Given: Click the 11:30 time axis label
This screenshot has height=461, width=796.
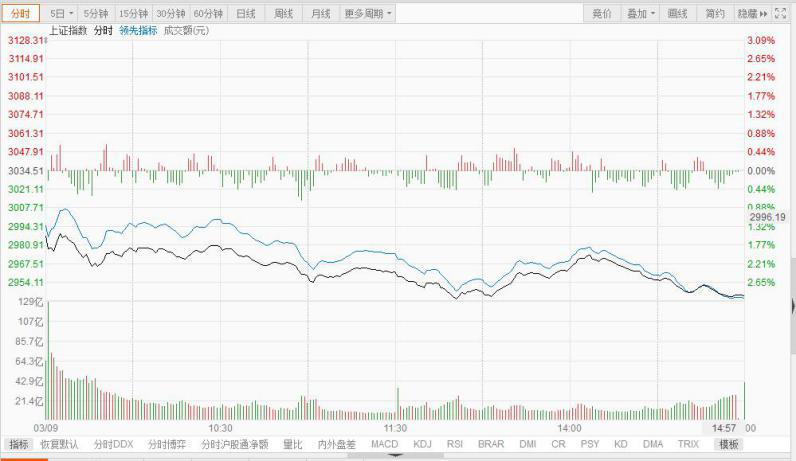Looking at the screenshot, I should (x=395, y=428).
